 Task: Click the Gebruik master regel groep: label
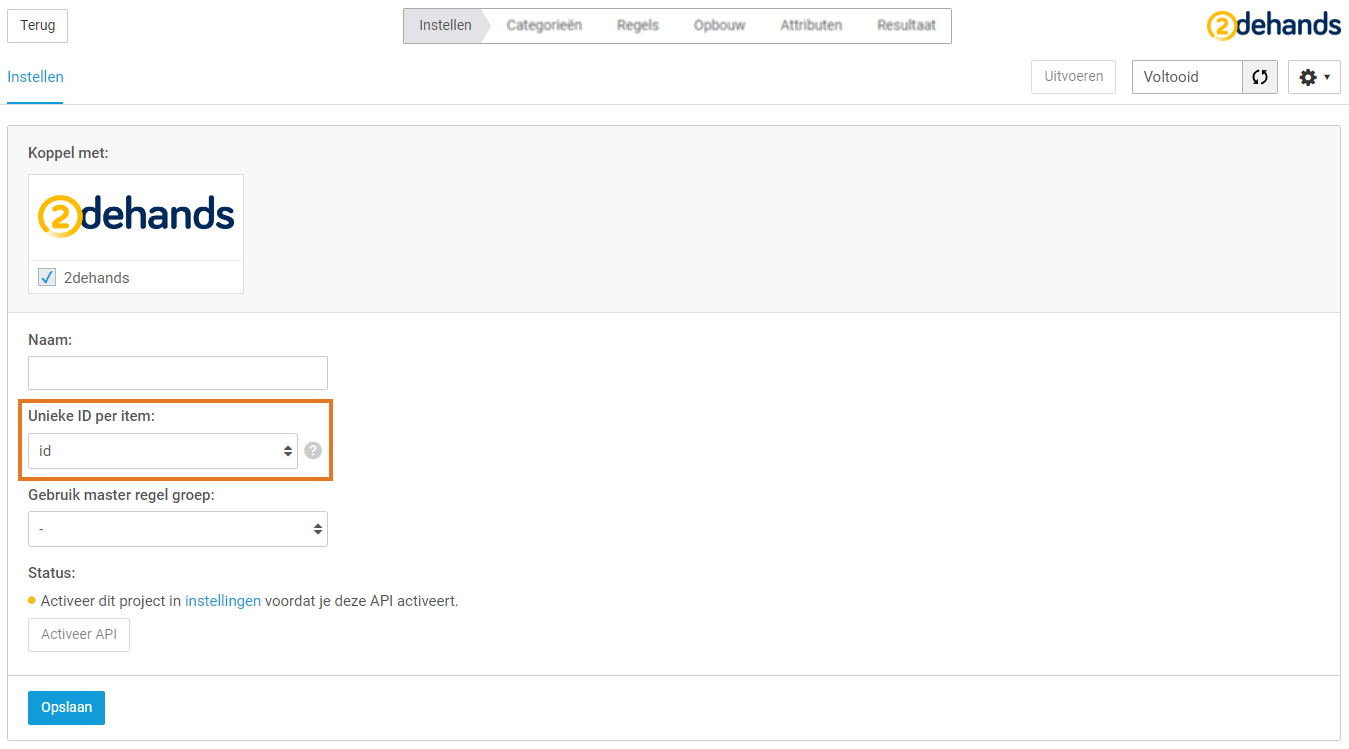click(121, 495)
